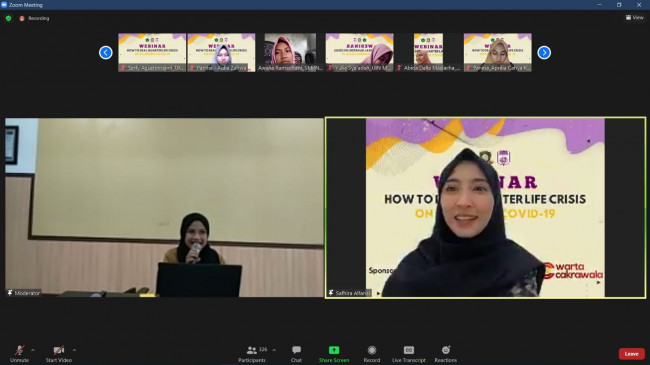Click the Recording status indicator
This screenshot has height=365, width=650.
tap(34, 18)
